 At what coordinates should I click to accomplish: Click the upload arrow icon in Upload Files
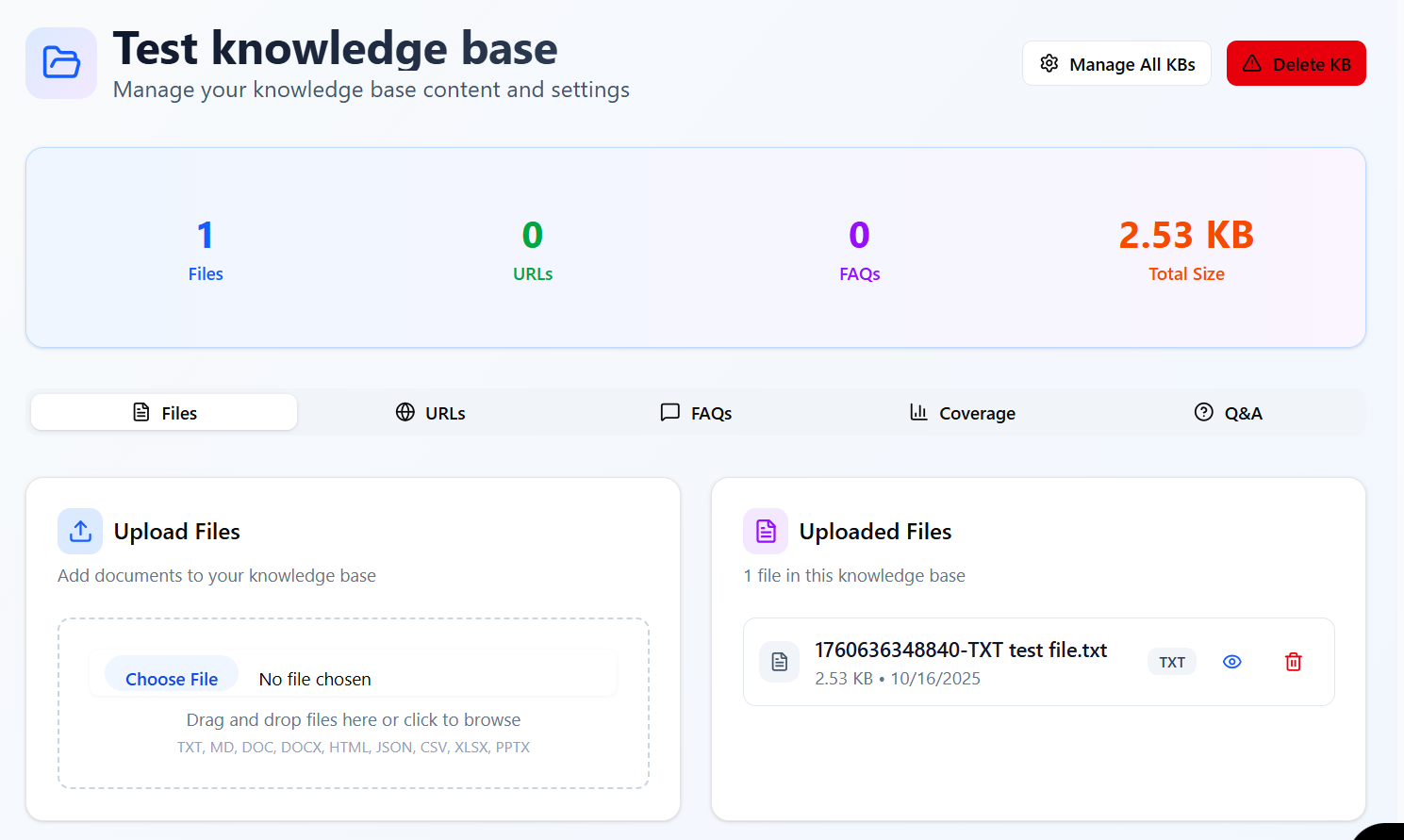click(x=79, y=531)
